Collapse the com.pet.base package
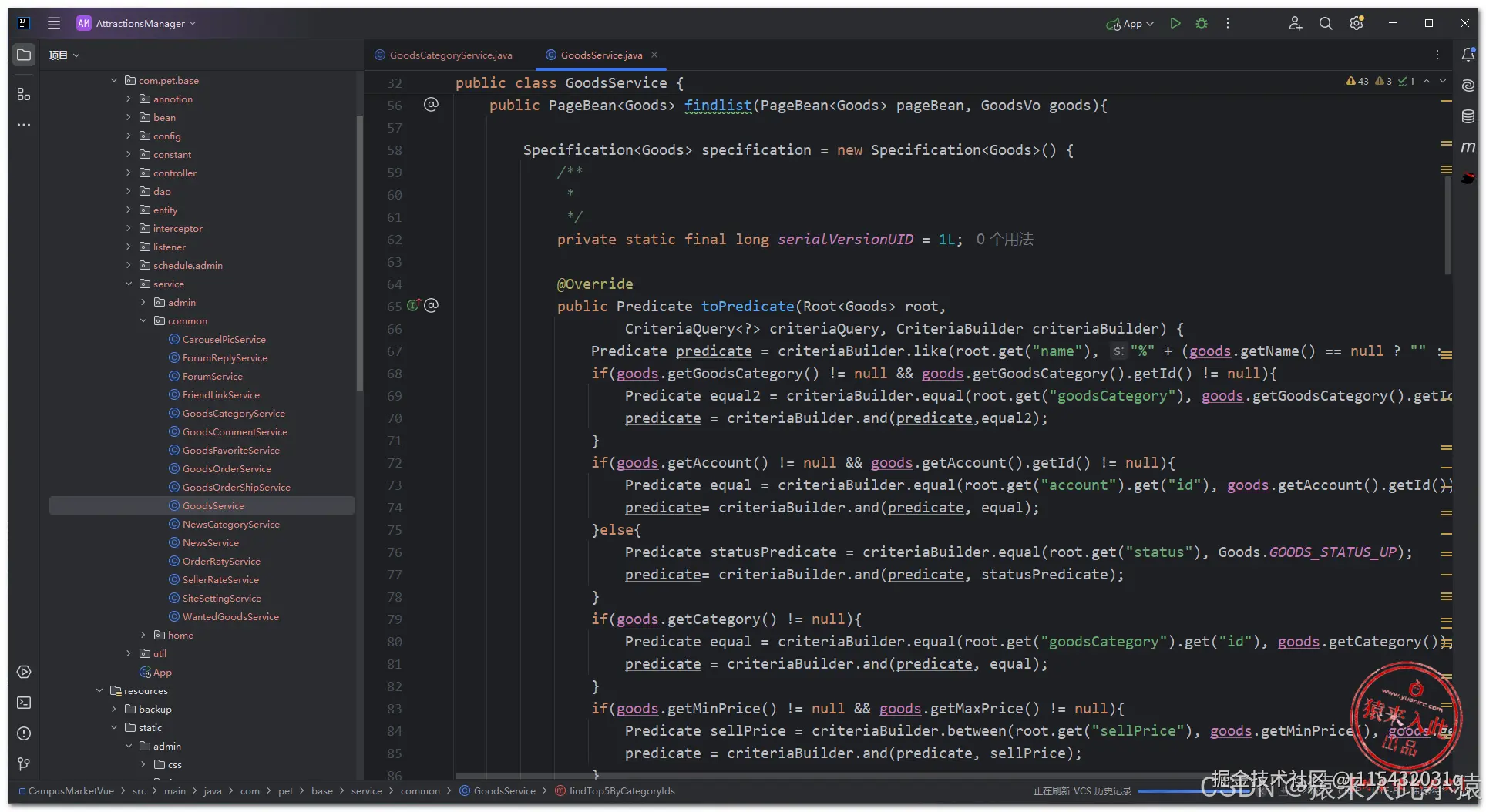Viewport: 1486px width, 812px height. 114,80
